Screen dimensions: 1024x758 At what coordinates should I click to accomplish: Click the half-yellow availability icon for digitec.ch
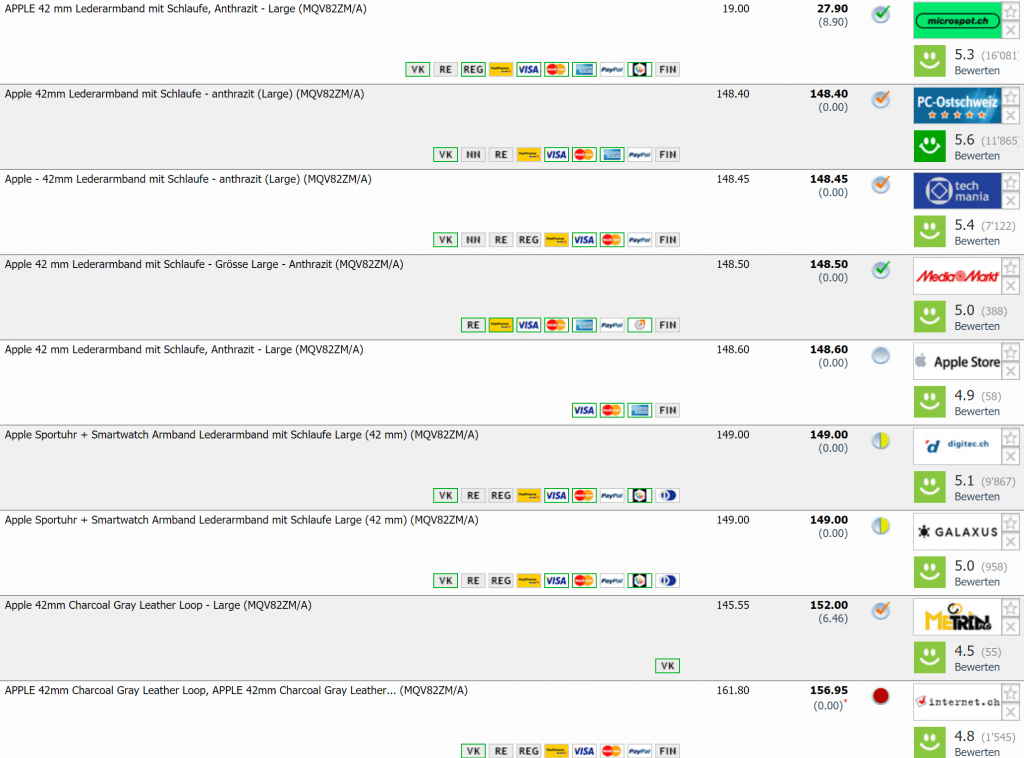(881, 441)
